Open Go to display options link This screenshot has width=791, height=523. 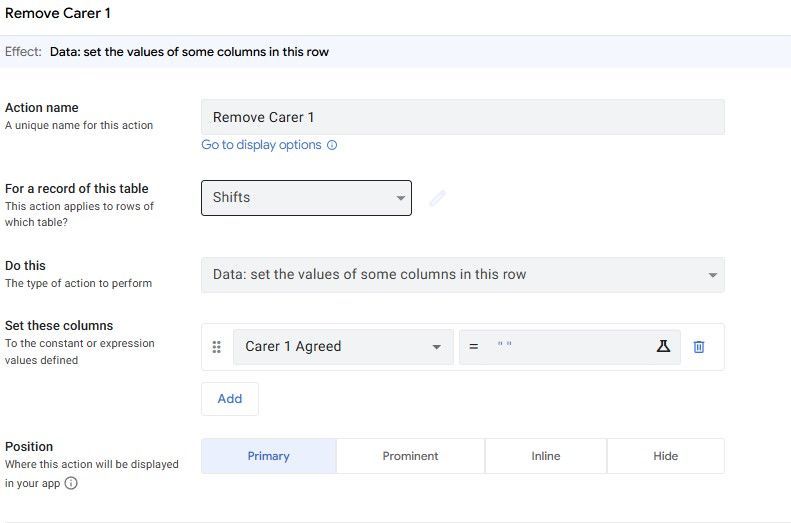point(261,145)
